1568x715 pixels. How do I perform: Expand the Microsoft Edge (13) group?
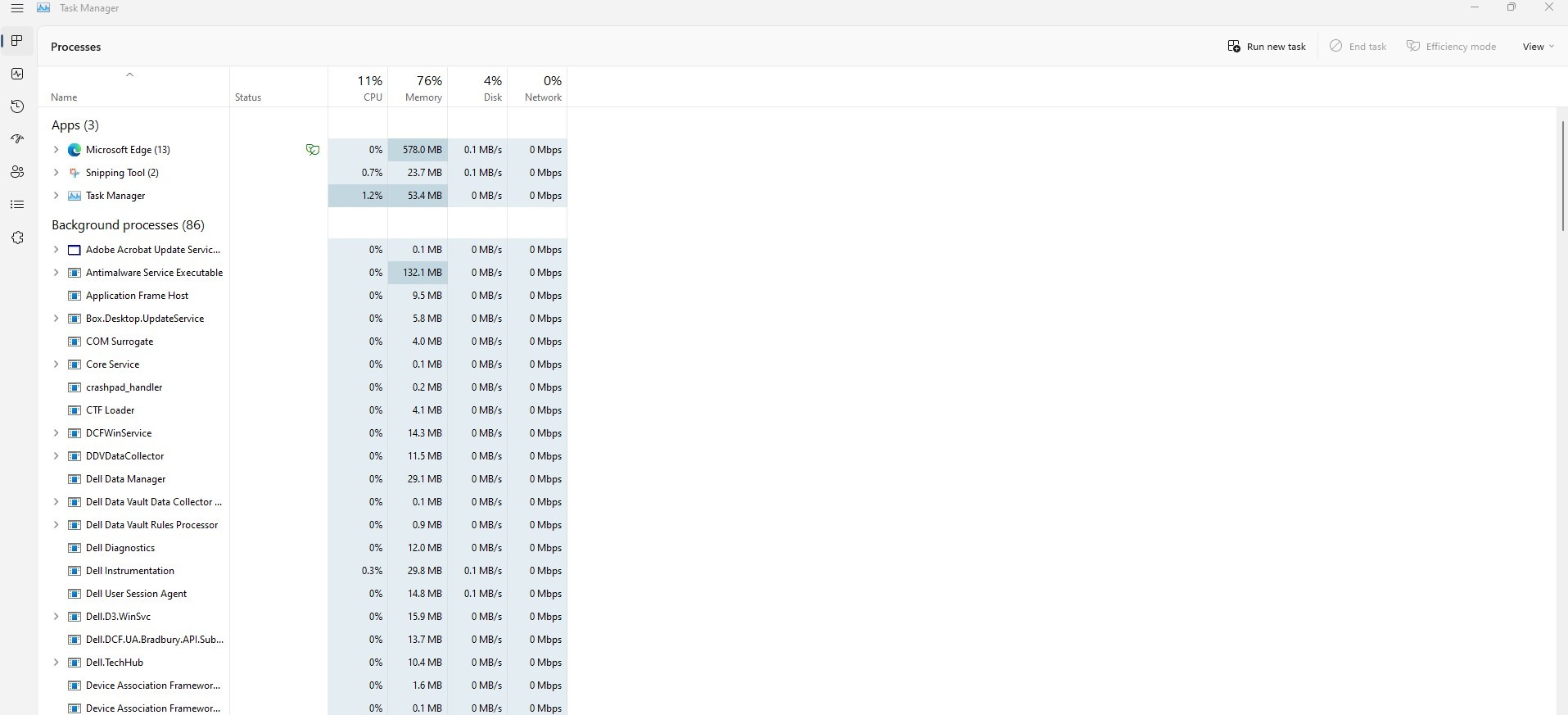(56, 150)
